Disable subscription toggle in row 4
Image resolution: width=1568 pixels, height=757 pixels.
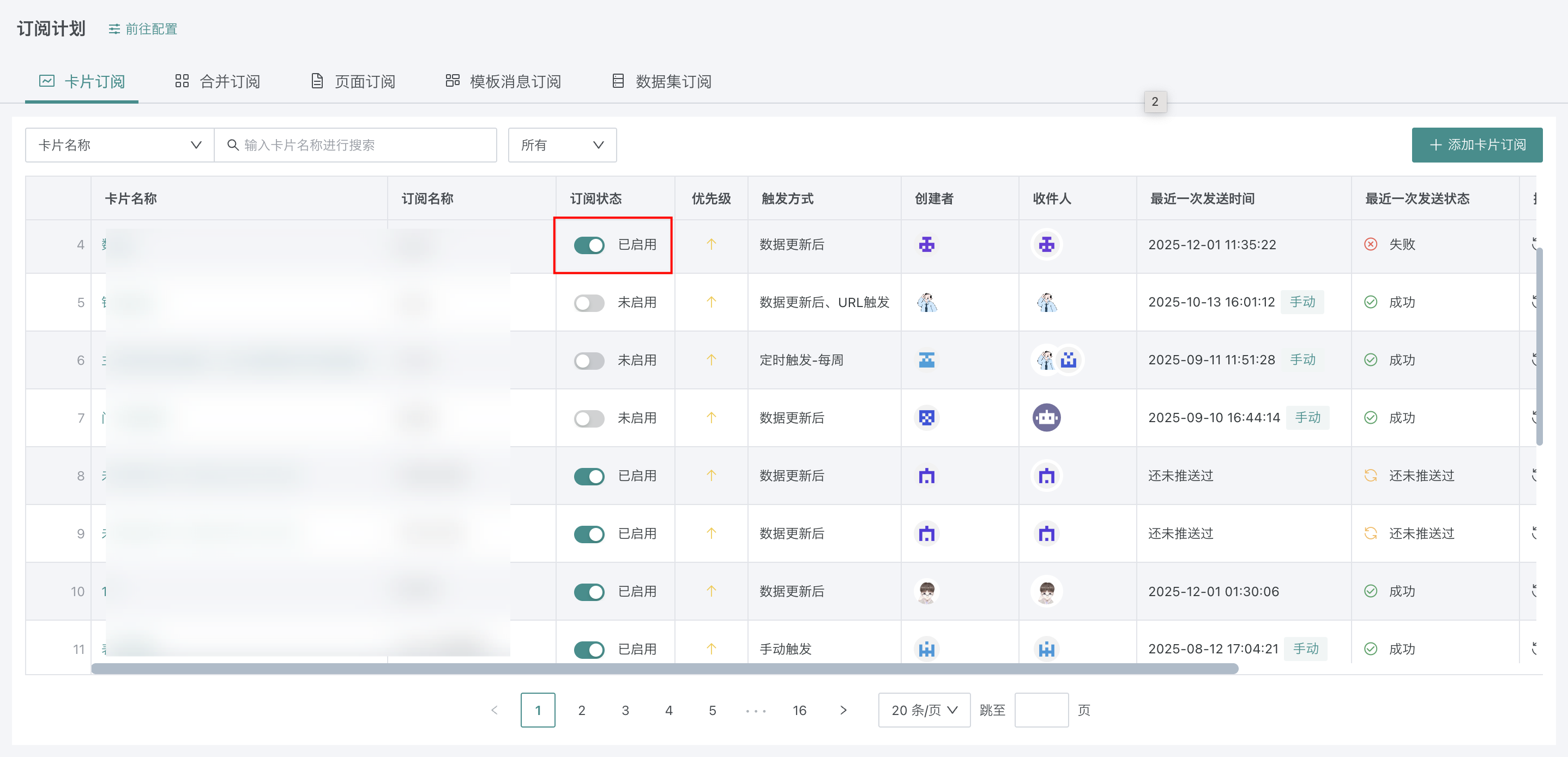click(589, 245)
